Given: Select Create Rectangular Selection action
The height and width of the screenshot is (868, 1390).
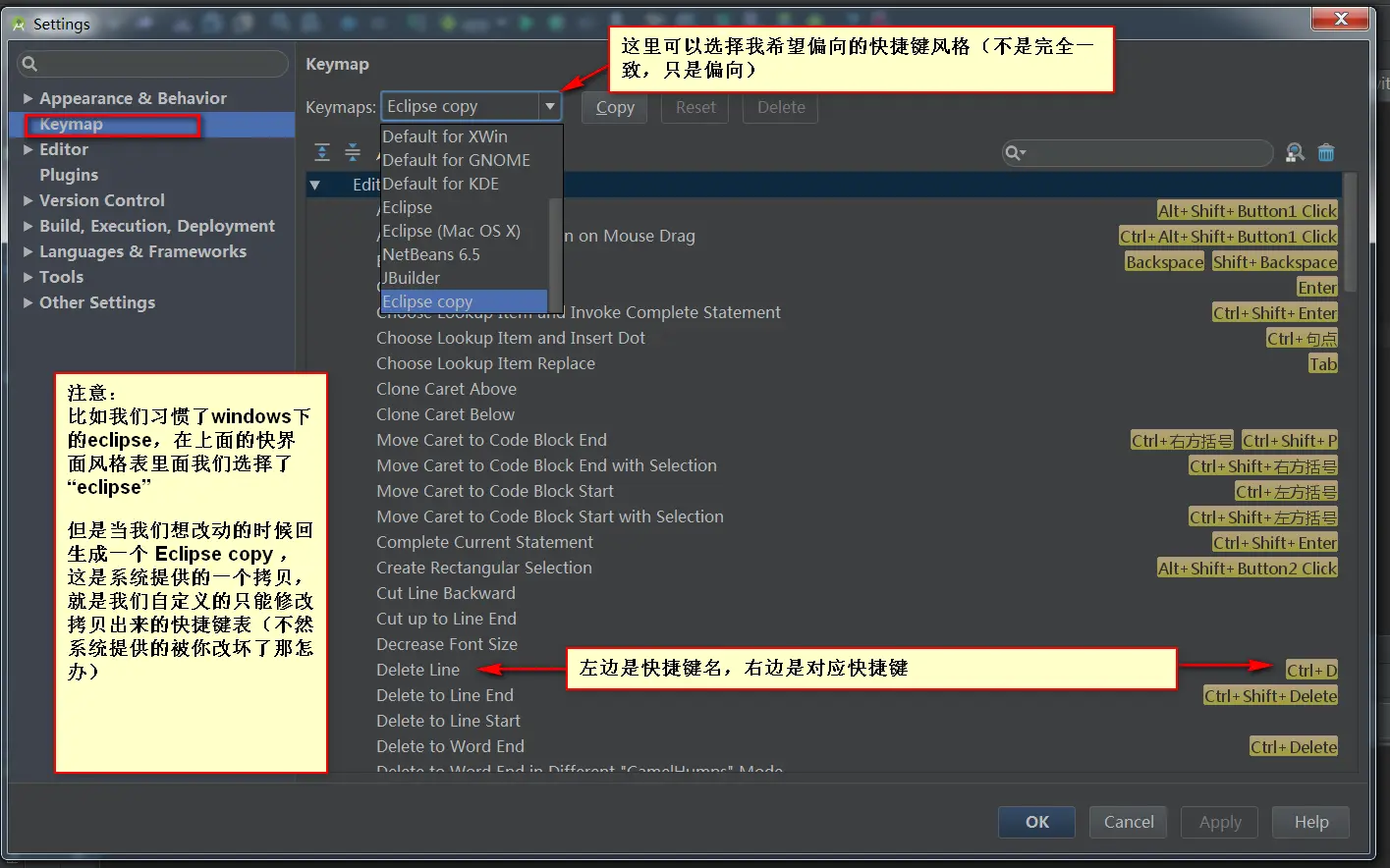Looking at the screenshot, I should [484, 568].
